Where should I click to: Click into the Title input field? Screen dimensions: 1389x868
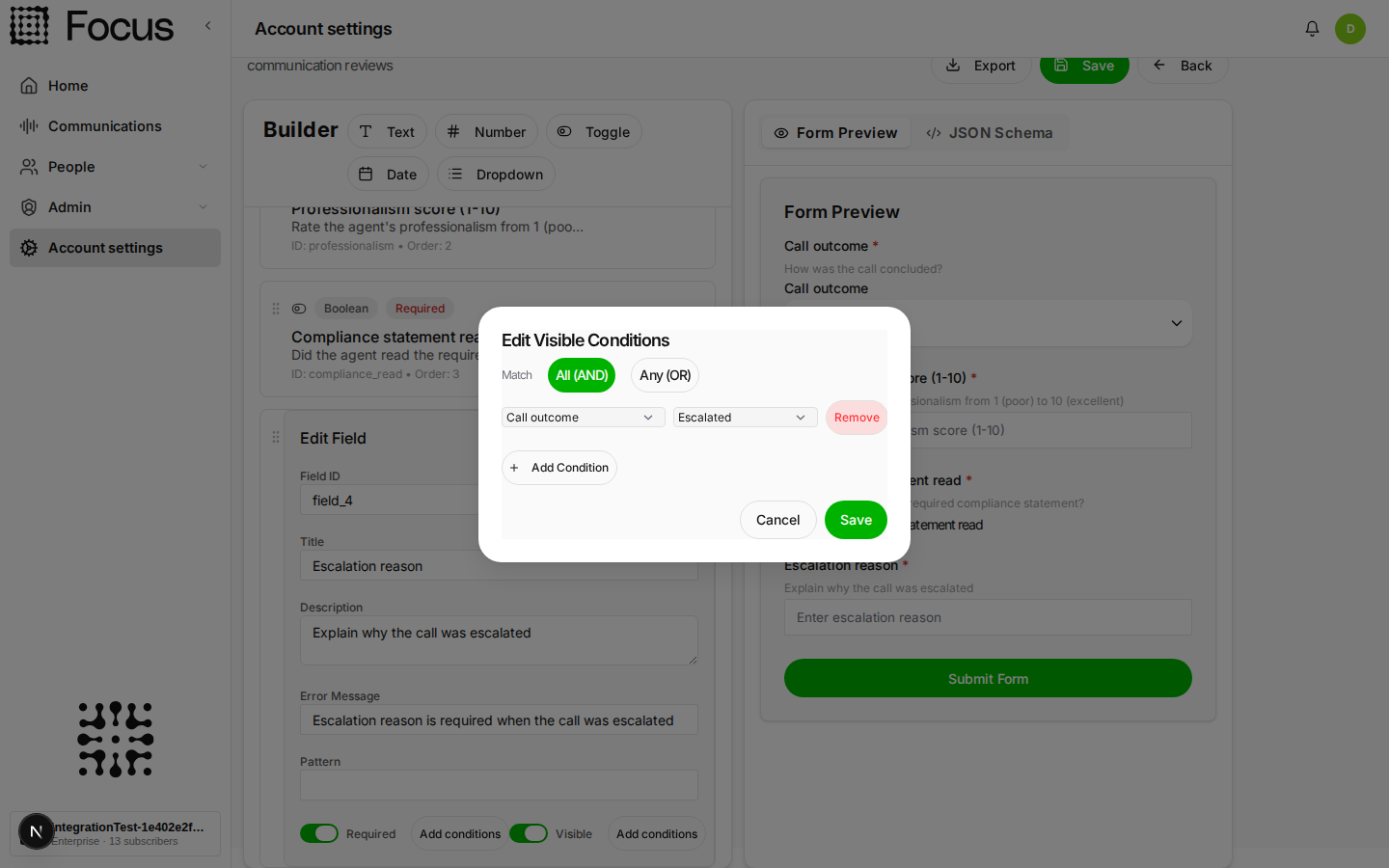tap(499, 566)
